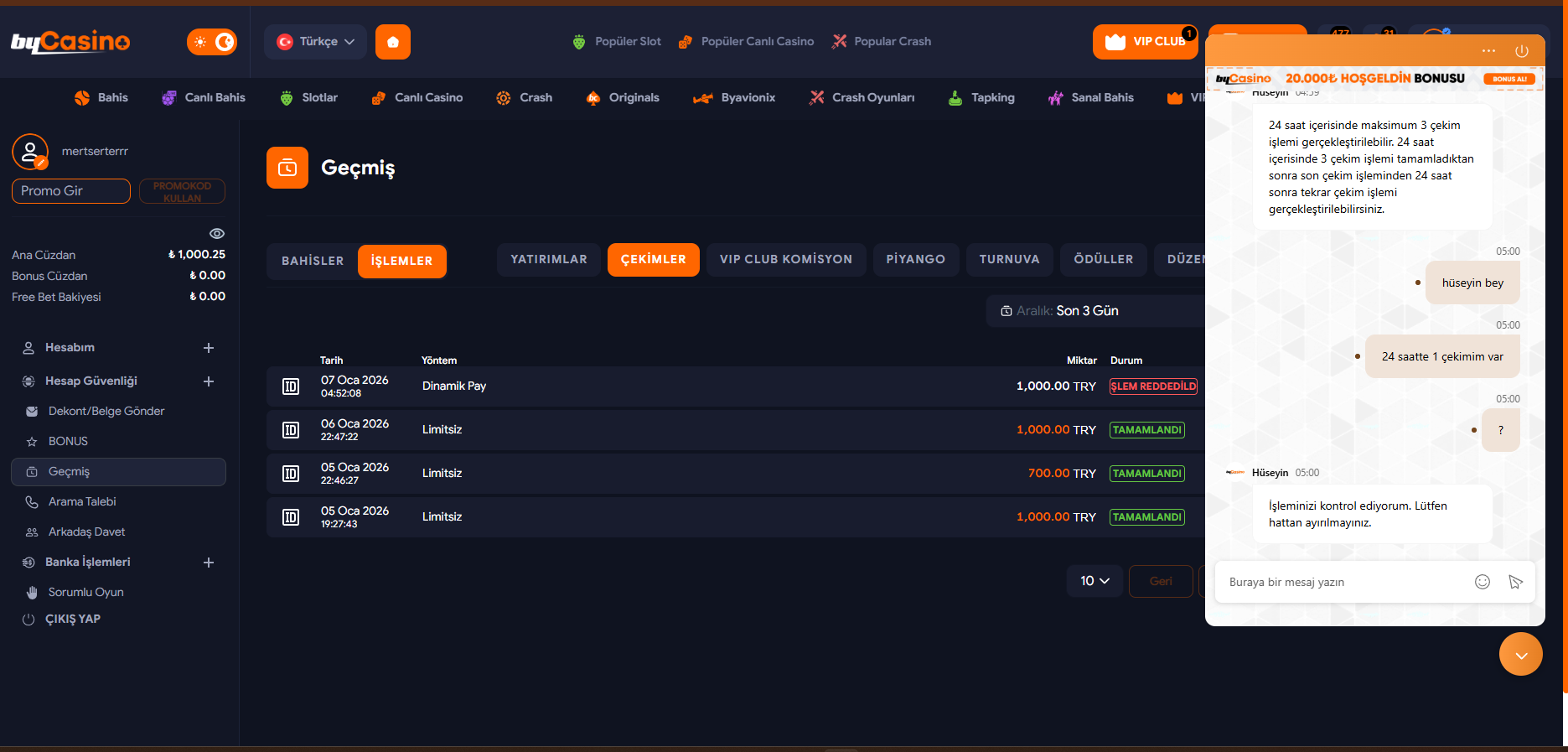Screen dimensions: 1568x752
Task: Open the Slotlar menu item
Action: point(308,97)
